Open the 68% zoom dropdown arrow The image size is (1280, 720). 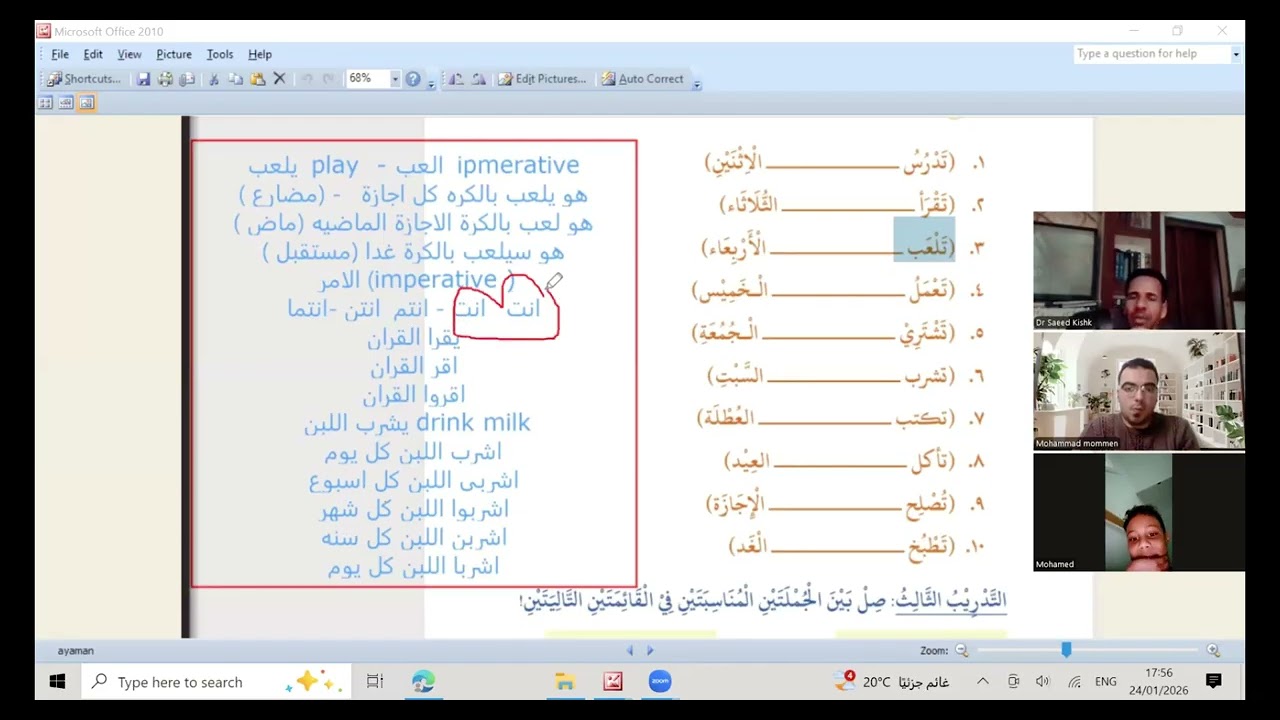395,79
